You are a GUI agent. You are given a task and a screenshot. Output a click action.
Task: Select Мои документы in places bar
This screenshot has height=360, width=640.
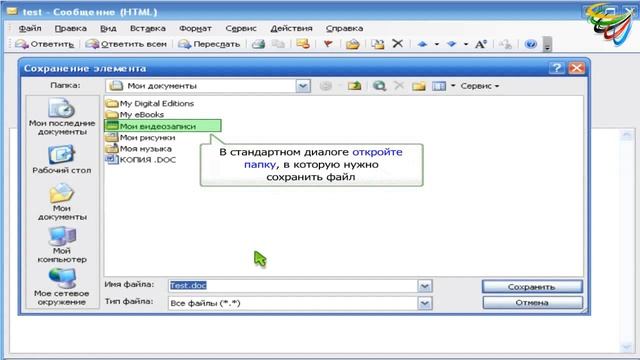coord(62,202)
